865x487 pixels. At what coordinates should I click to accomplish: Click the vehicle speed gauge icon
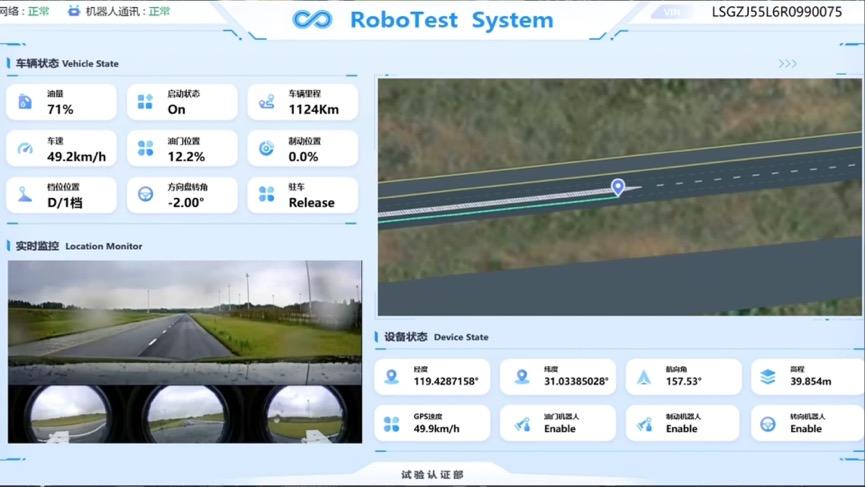pos(25,149)
